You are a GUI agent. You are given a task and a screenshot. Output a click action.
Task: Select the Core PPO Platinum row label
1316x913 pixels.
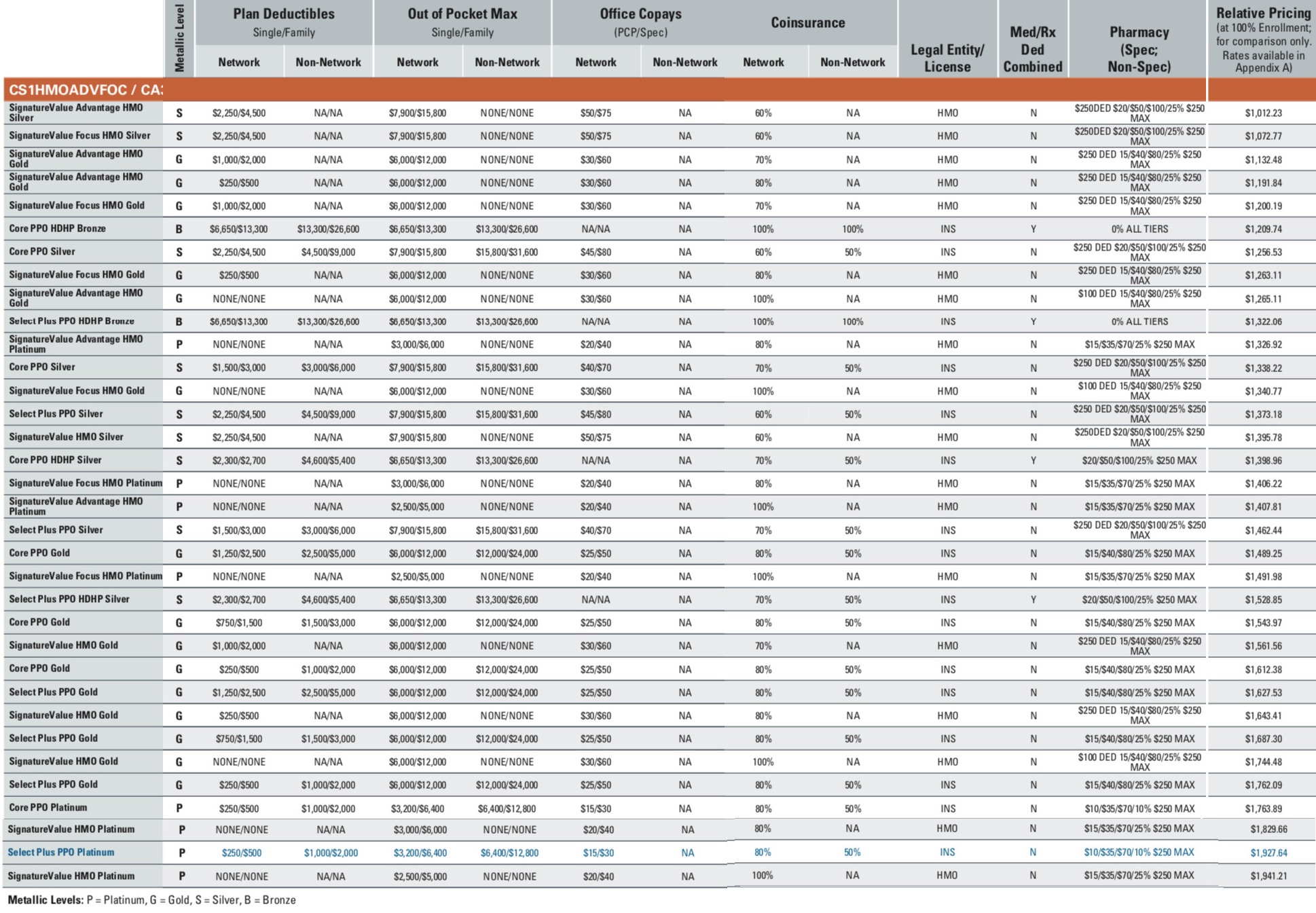coord(48,807)
